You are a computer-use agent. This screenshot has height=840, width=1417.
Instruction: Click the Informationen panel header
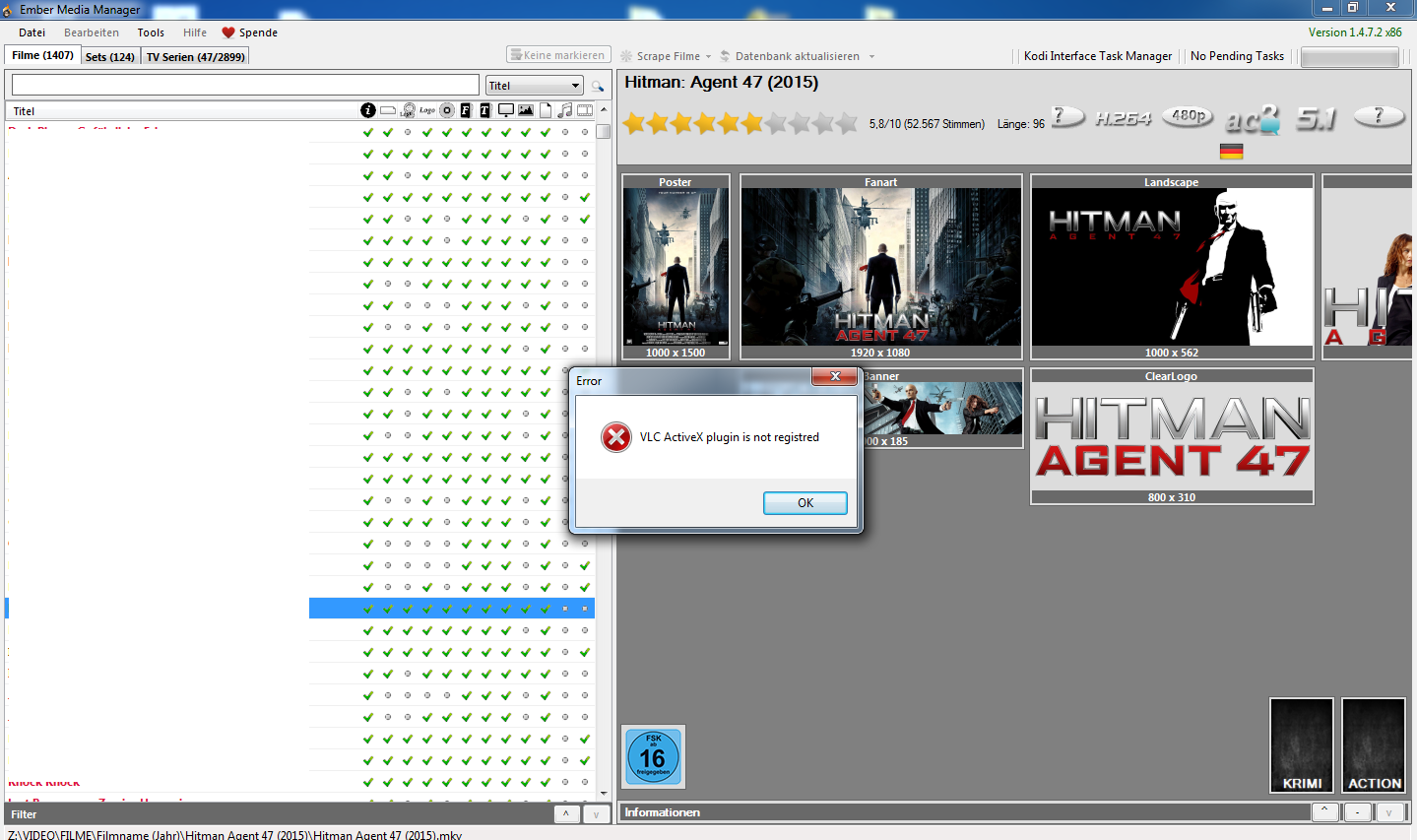pos(964,812)
